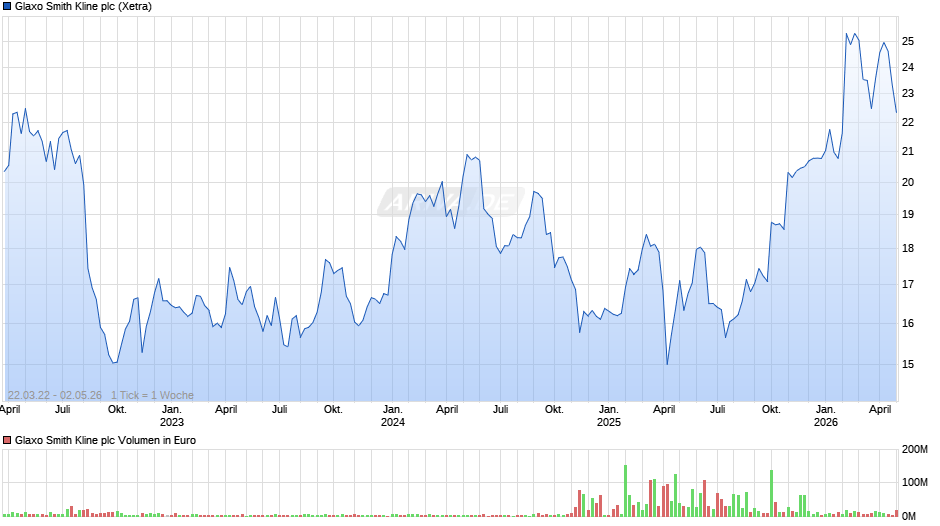Click the price axis label 21
Image resolution: width=940 pixels, height=526 pixels.
point(908,152)
